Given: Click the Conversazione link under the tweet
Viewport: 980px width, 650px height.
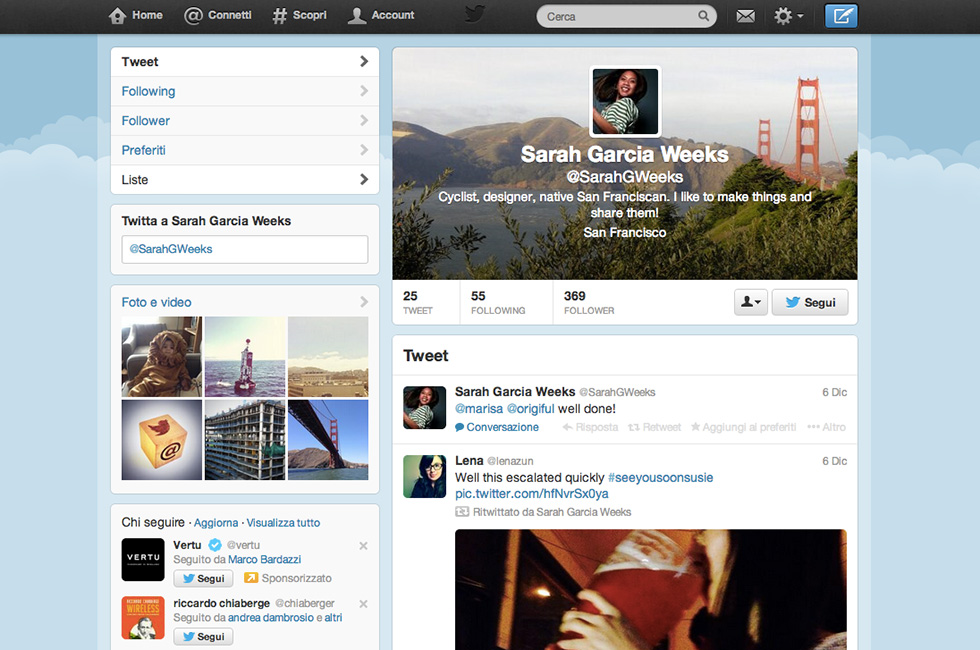Looking at the screenshot, I should pyautogui.click(x=497, y=427).
